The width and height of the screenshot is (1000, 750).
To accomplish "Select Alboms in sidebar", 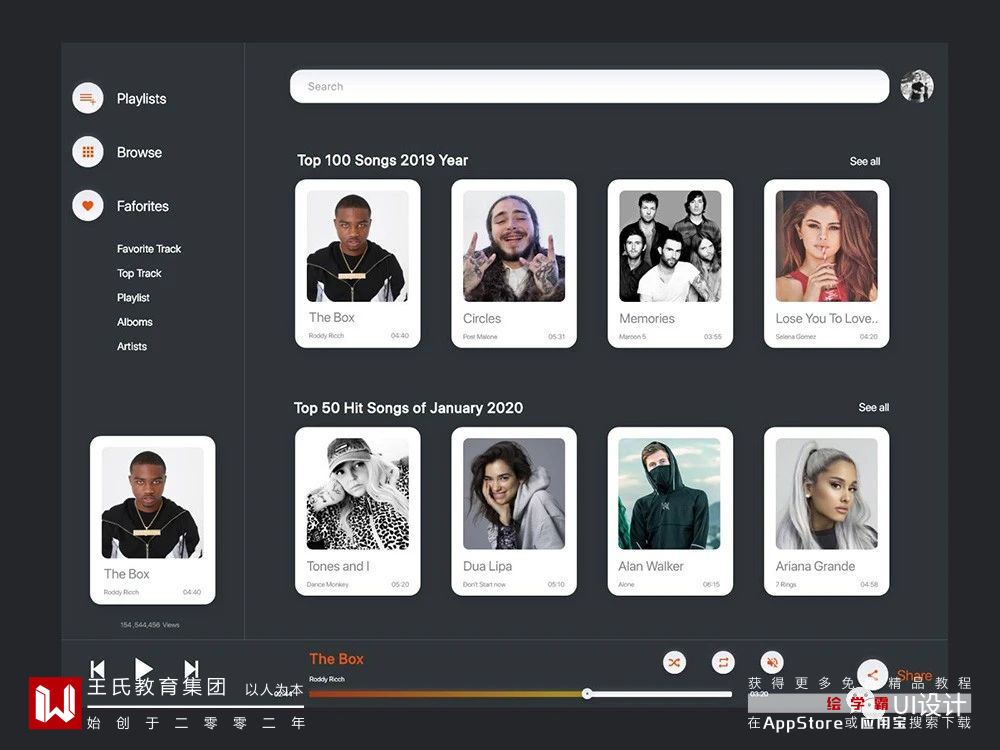I will [x=135, y=322].
